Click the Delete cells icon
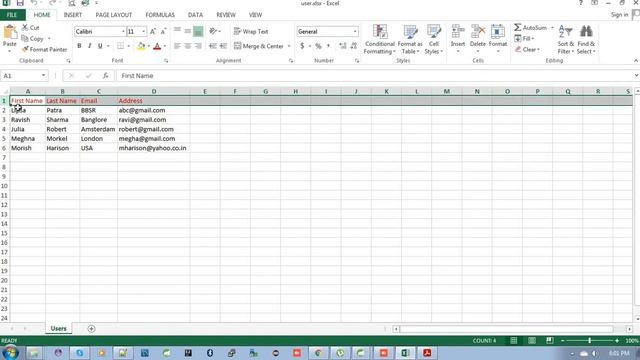The image size is (640, 360). tap(478, 32)
